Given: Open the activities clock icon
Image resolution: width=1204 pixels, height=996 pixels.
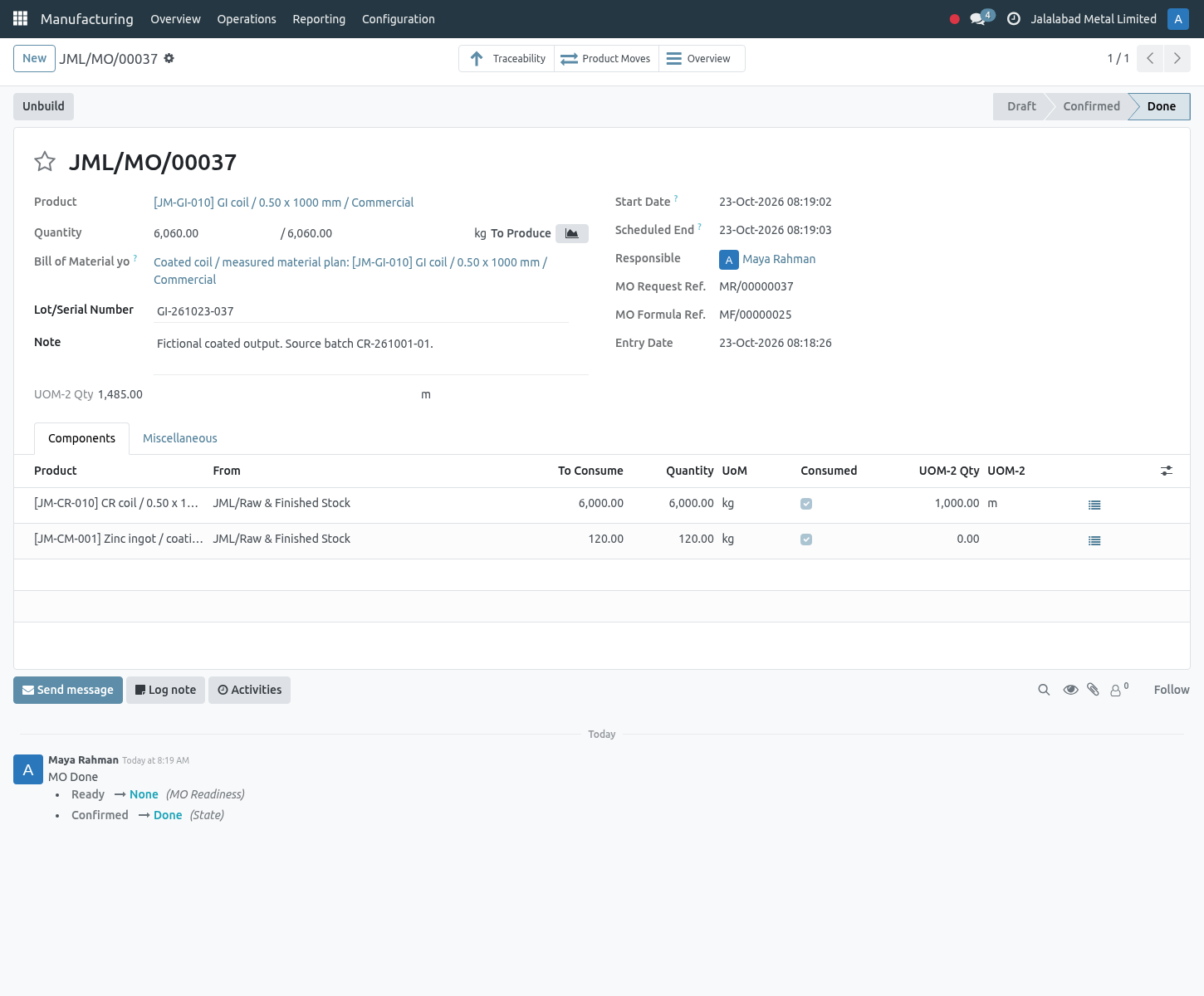Looking at the screenshot, I should click(x=1014, y=19).
